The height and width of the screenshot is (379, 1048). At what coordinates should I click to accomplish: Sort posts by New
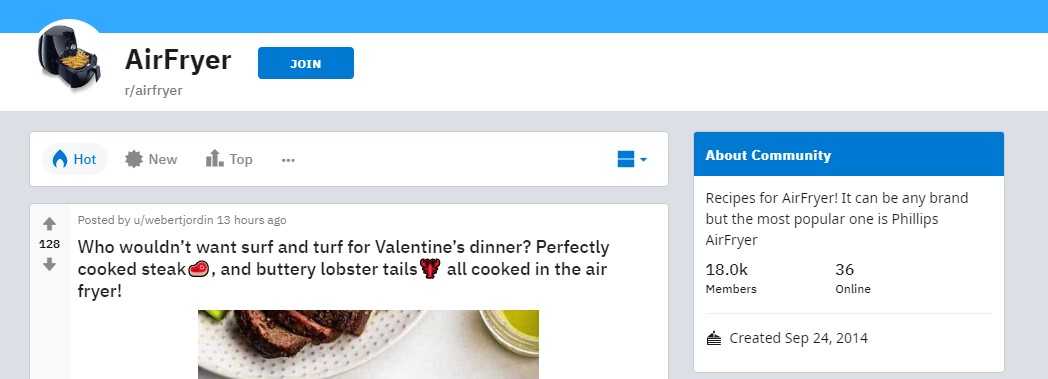click(x=151, y=159)
